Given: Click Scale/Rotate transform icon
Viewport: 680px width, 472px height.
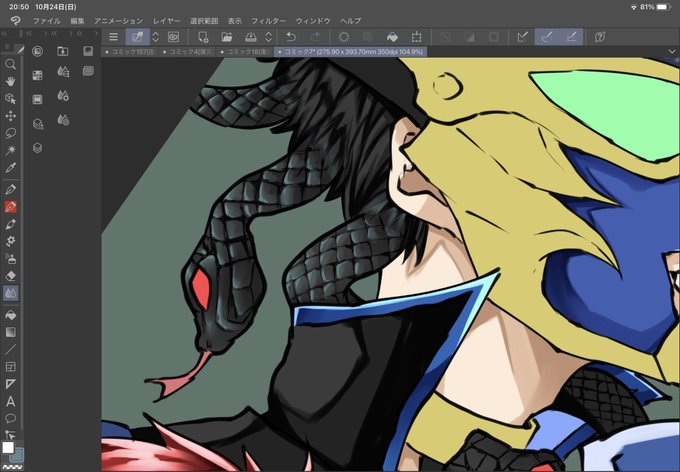Looking at the screenshot, I should point(416,37).
